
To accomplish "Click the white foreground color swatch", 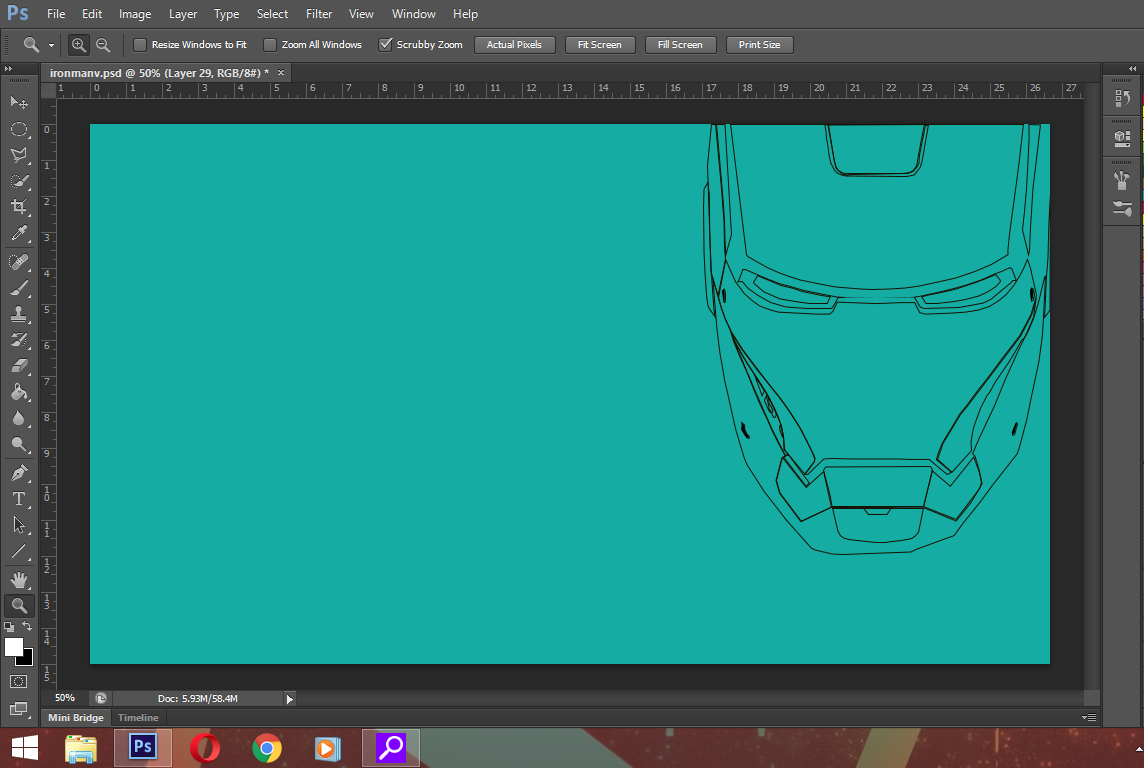I will (x=12, y=646).
